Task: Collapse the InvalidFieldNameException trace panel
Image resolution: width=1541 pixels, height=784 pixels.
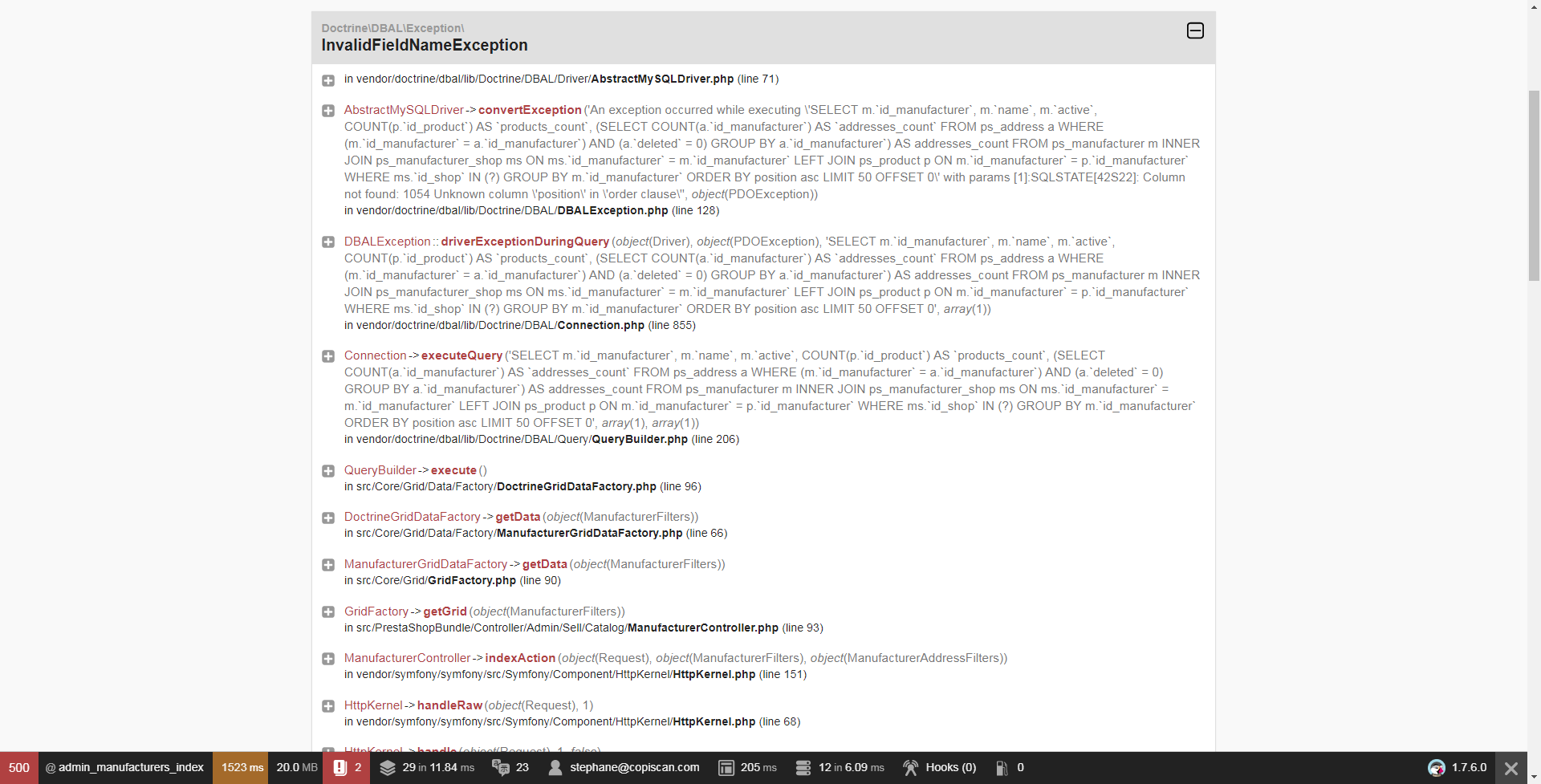Action: click(1194, 30)
